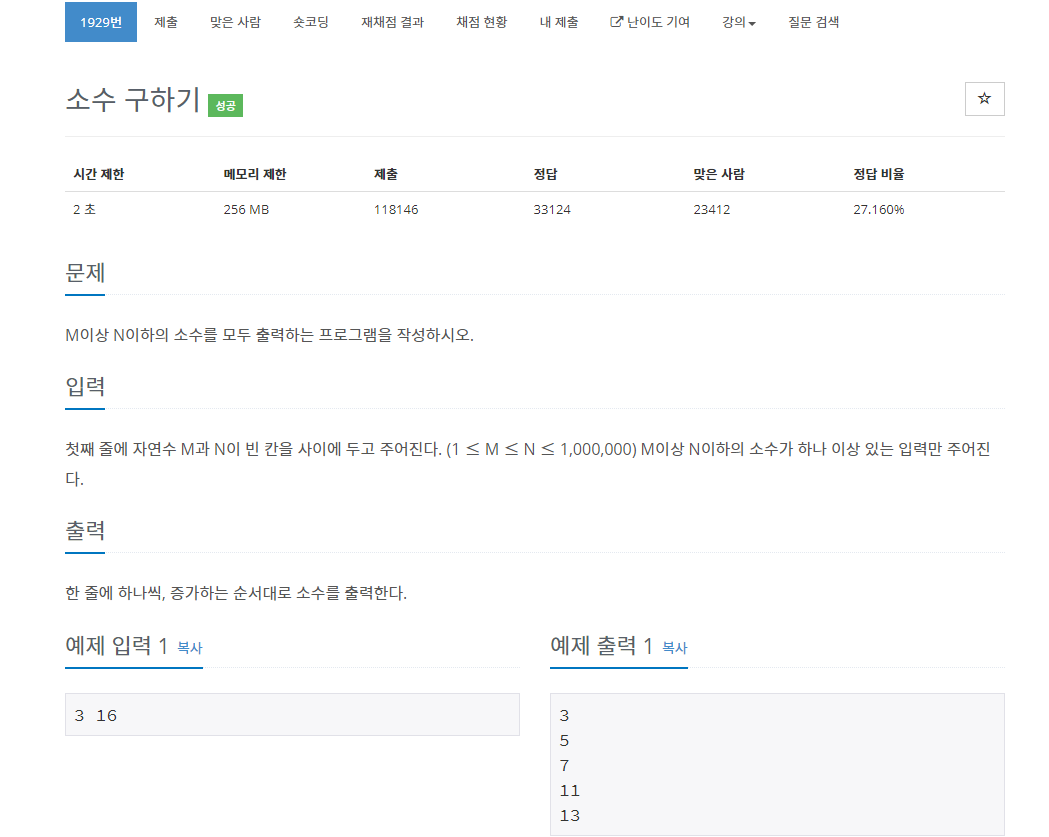The height and width of the screenshot is (837, 1049).
Task: Click the sample input box containing 3 16
Action: [291, 714]
